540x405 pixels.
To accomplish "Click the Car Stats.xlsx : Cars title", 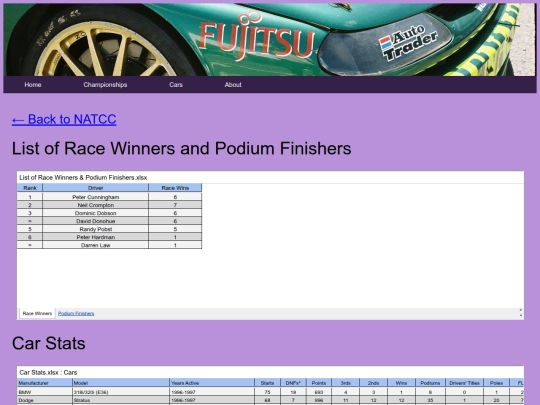I will [x=48, y=372].
